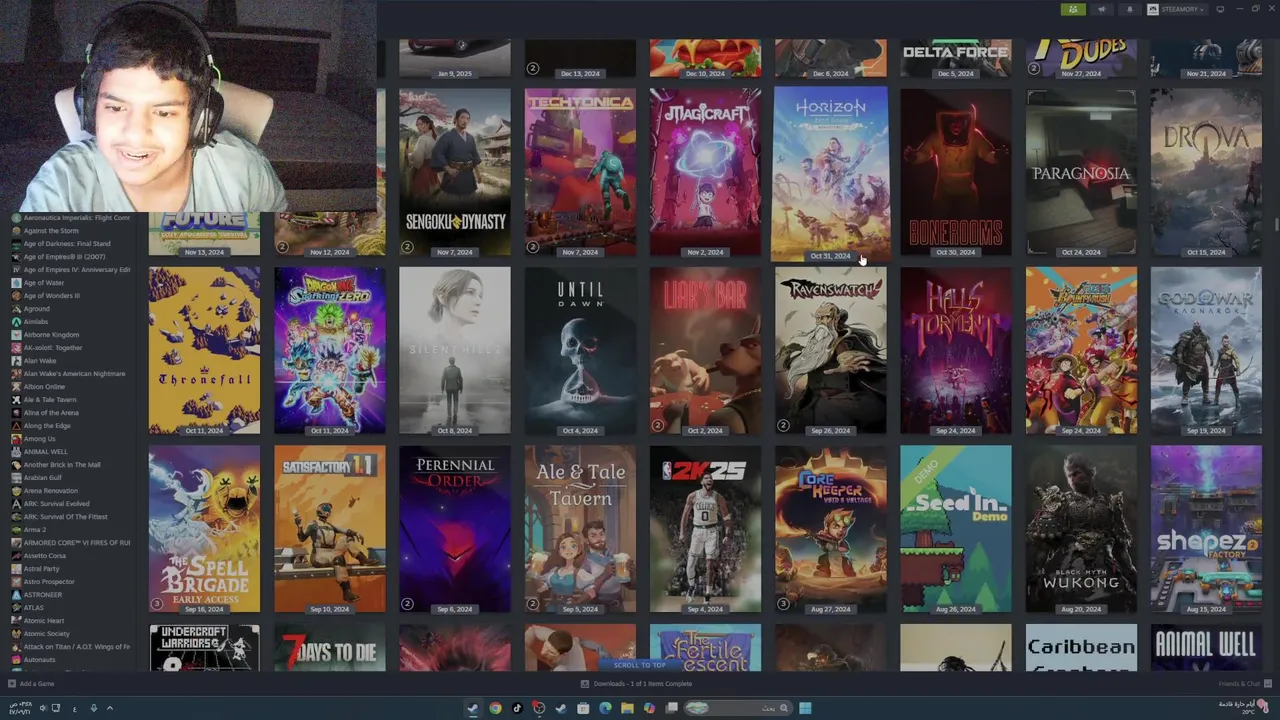Open the shapez 2 cover
Viewport: 1280px width, 720px height.
[x=1206, y=529]
